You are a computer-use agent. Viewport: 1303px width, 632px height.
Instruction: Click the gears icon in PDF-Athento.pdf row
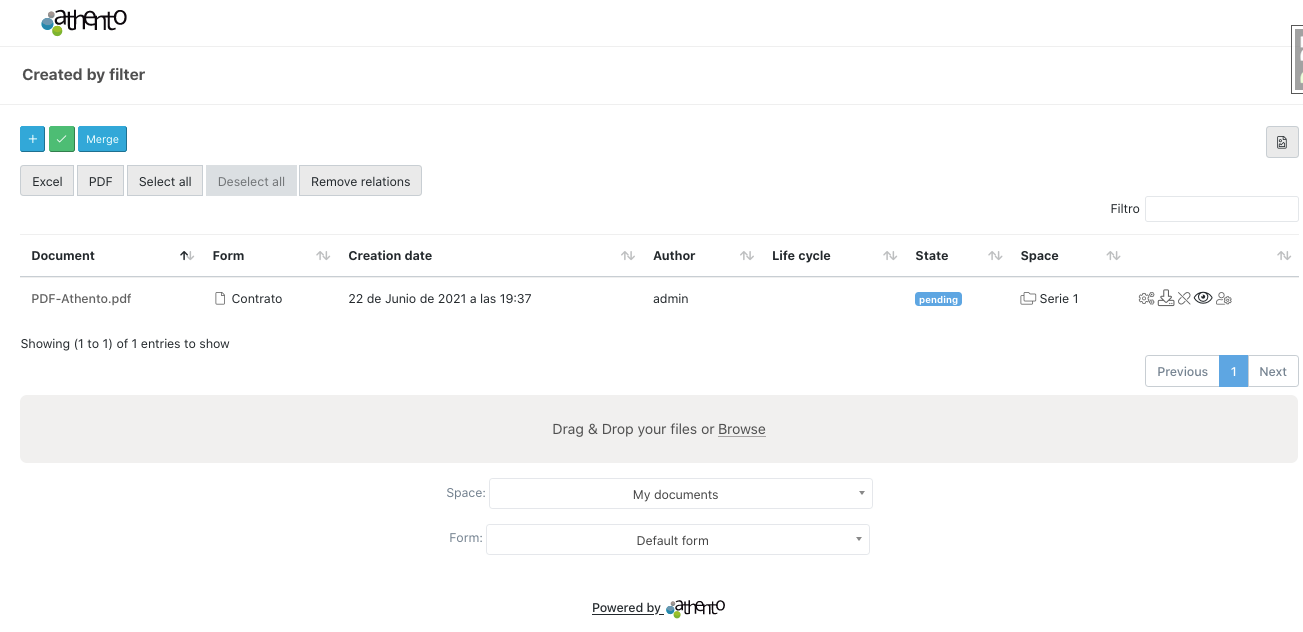1146,298
